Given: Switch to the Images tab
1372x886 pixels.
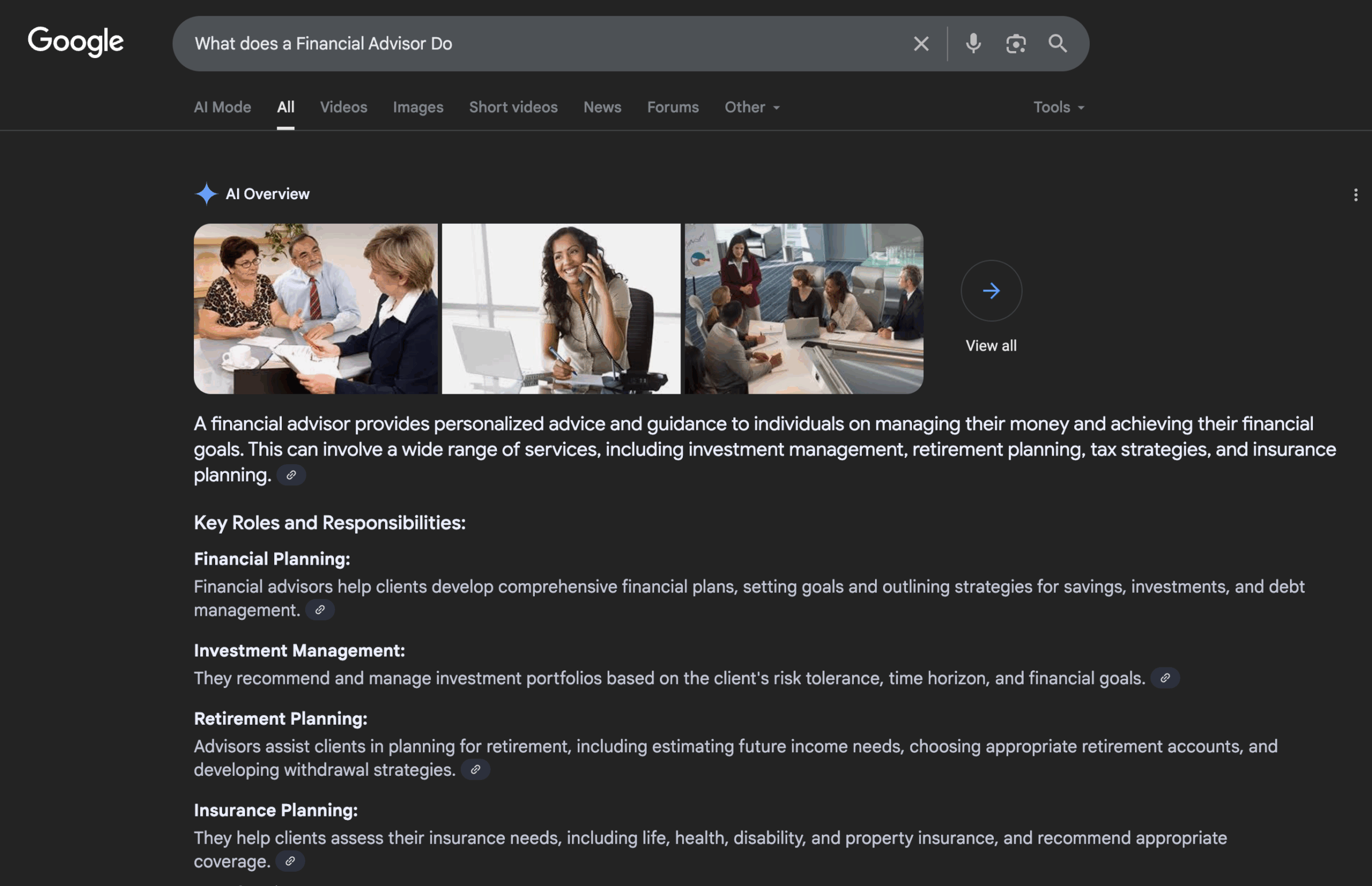Looking at the screenshot, I should coord(418,107).
